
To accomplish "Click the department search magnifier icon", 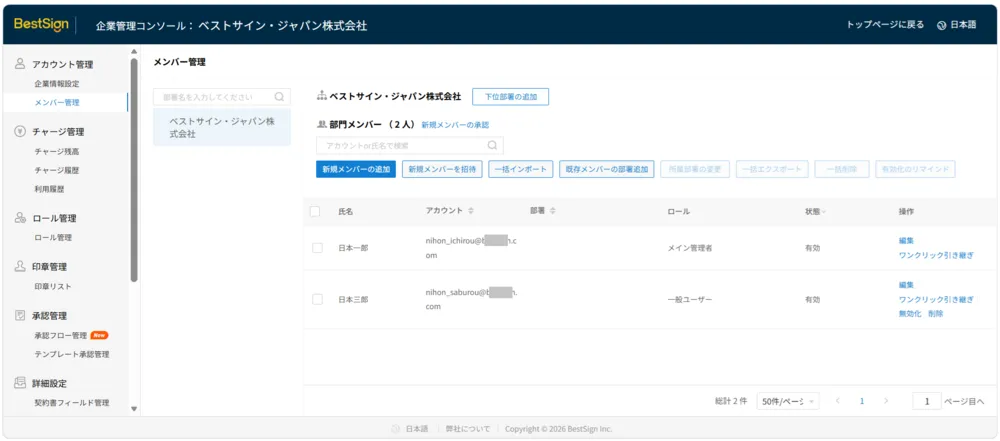I will (x=279, y=97).
